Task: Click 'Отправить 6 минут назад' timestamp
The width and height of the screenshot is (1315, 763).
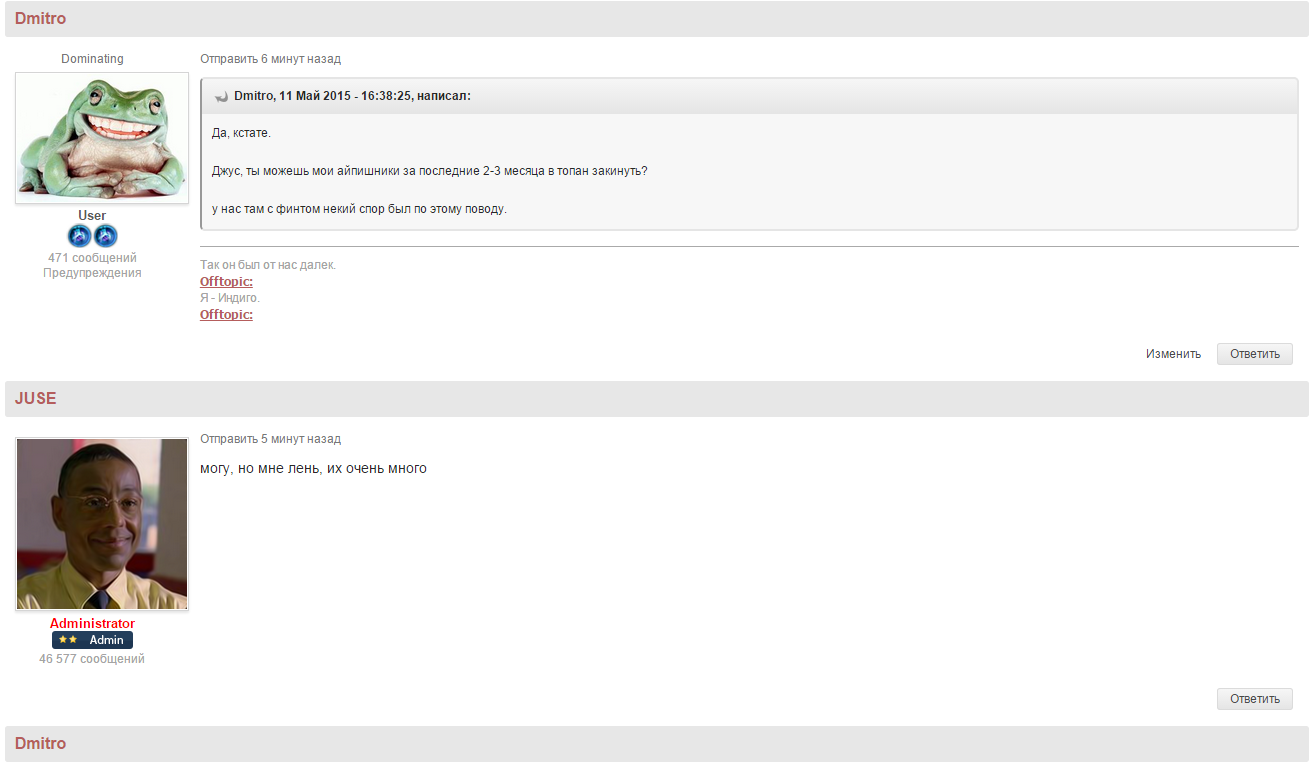Action: 270,59
